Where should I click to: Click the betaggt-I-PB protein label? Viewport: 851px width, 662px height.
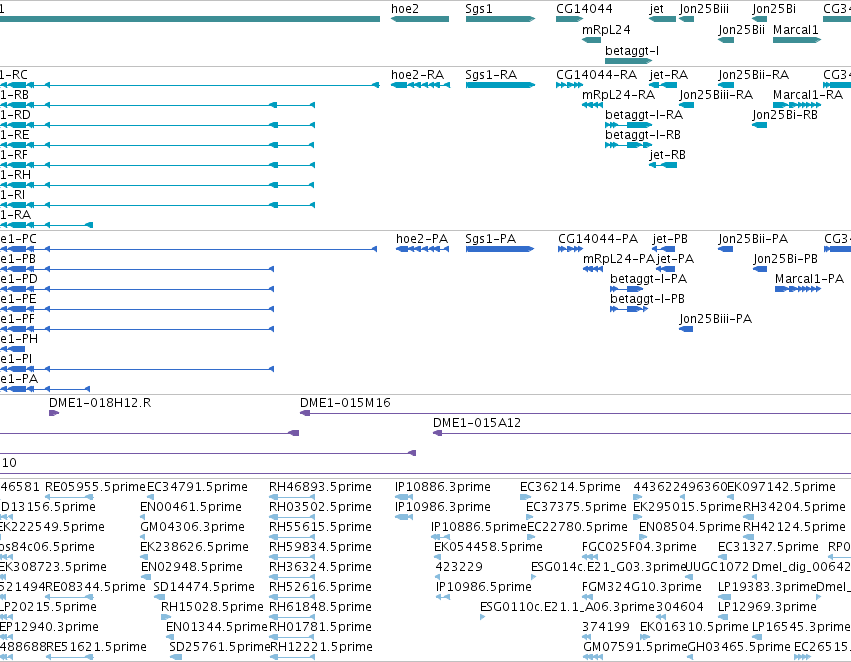647,299
